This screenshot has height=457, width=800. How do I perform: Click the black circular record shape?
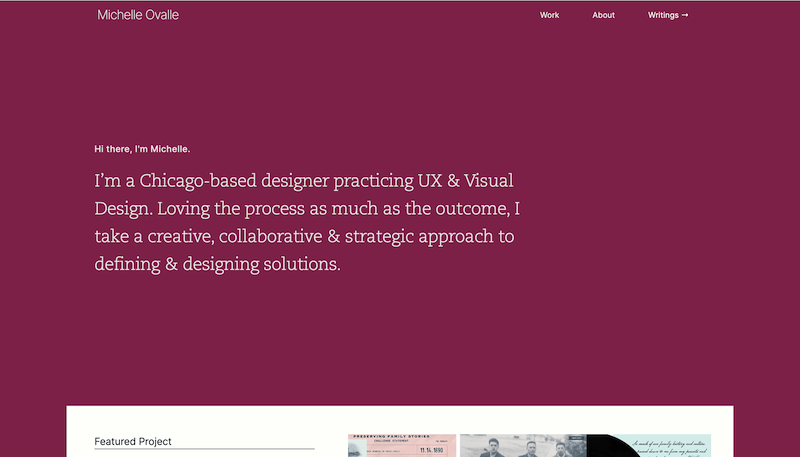[x=612, y=447]
